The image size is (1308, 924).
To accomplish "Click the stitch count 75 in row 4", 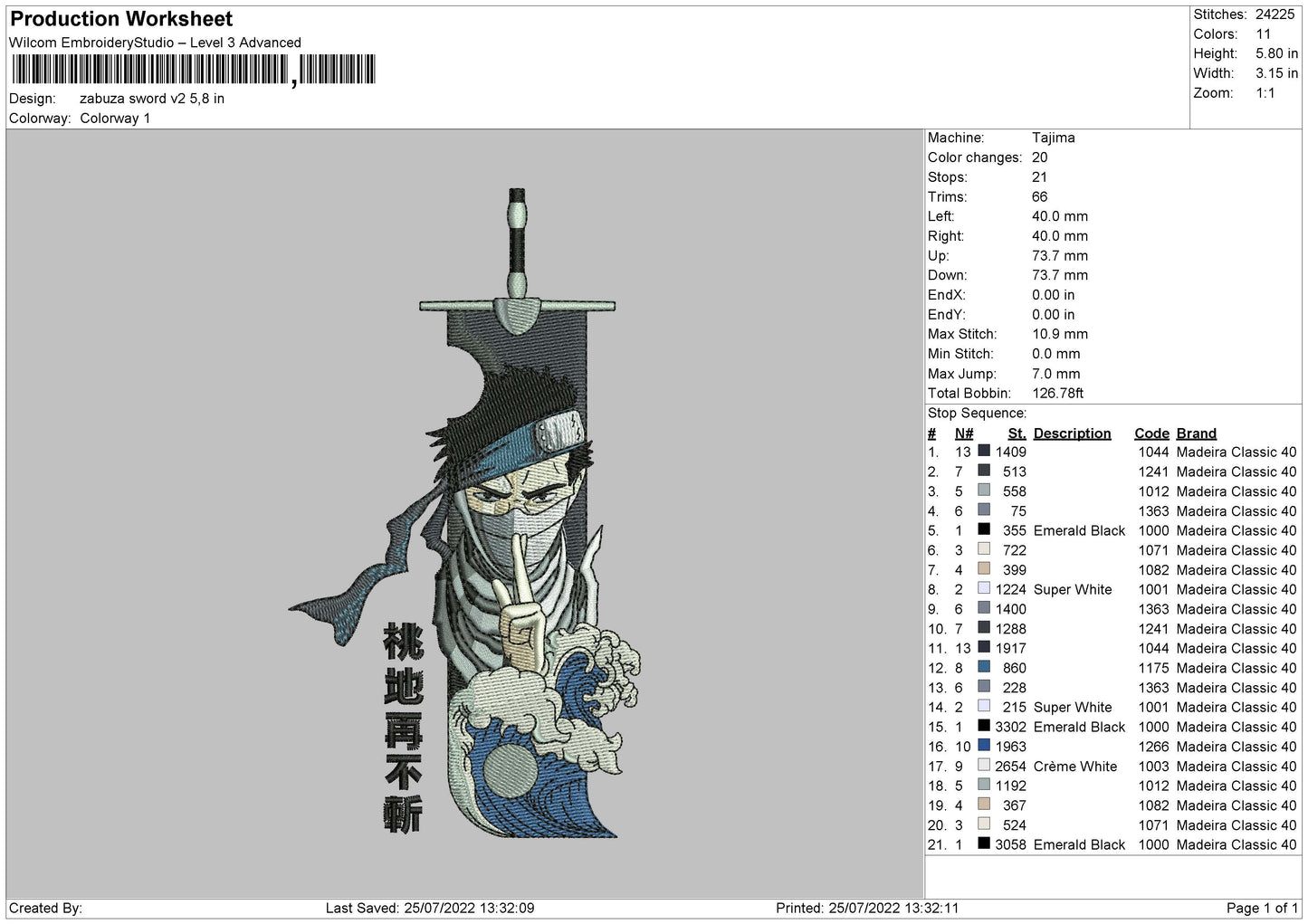I will (1019, 510).
